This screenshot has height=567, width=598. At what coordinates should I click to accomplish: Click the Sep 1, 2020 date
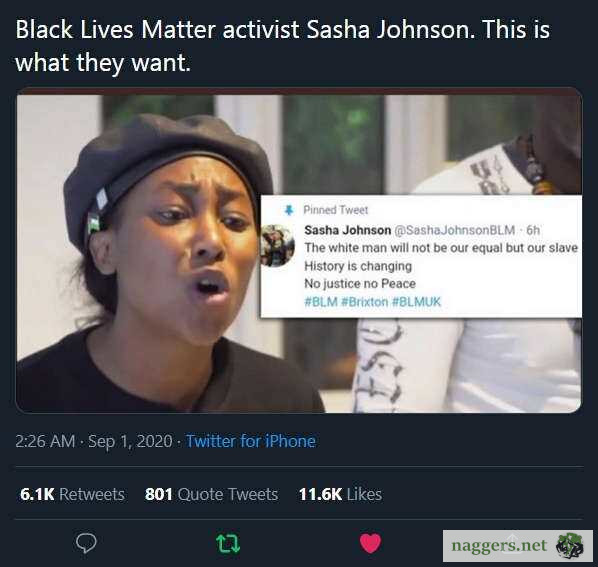coord(130,442)
